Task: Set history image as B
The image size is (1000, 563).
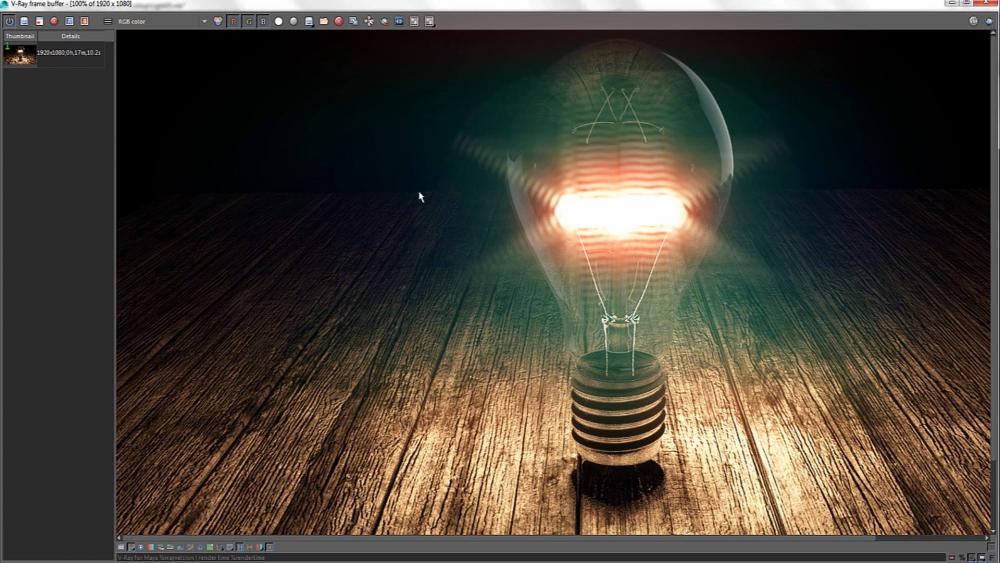Action: tap(84, 21)
